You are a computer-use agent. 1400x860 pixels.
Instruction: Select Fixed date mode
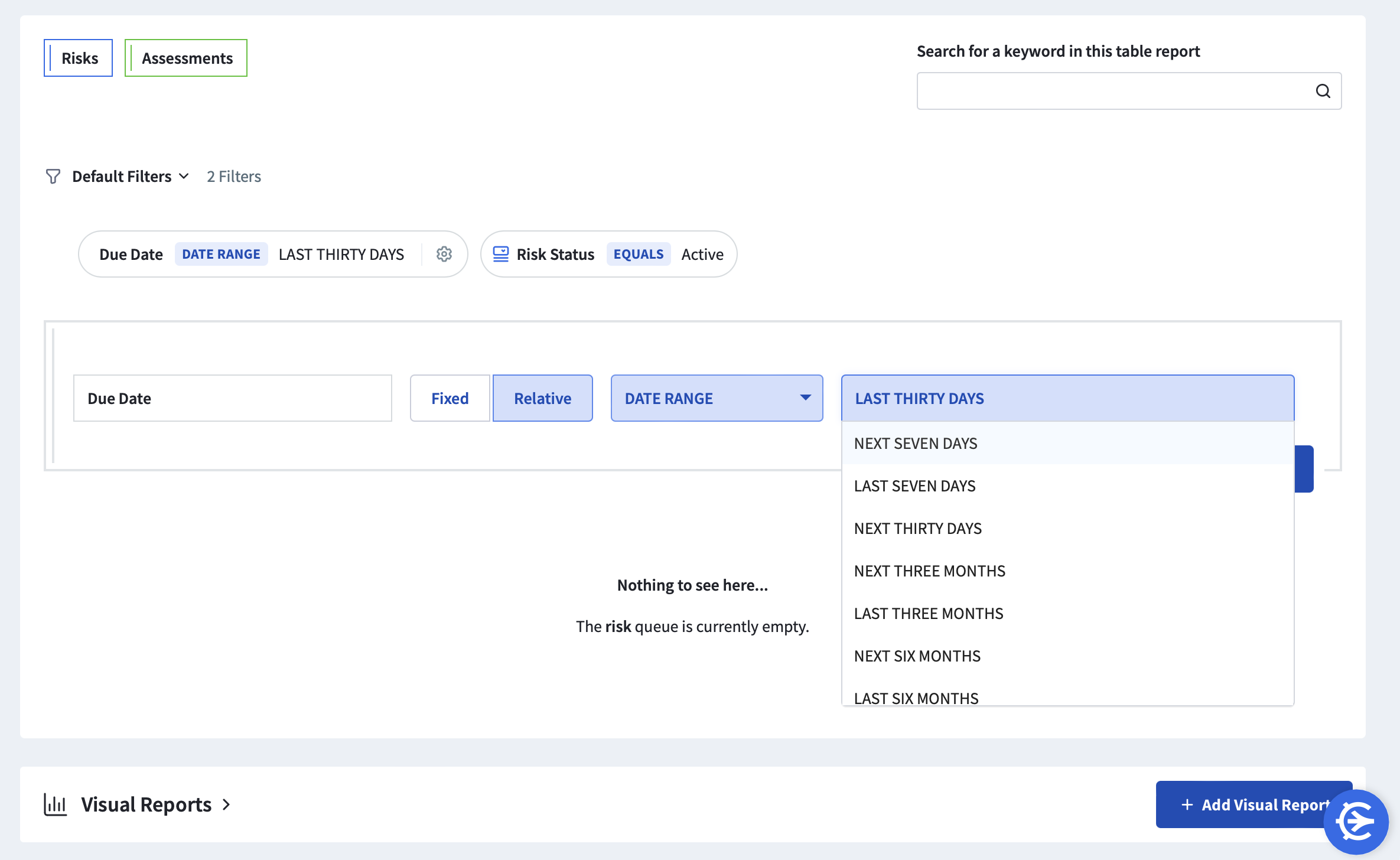click(x=449, y=398)
